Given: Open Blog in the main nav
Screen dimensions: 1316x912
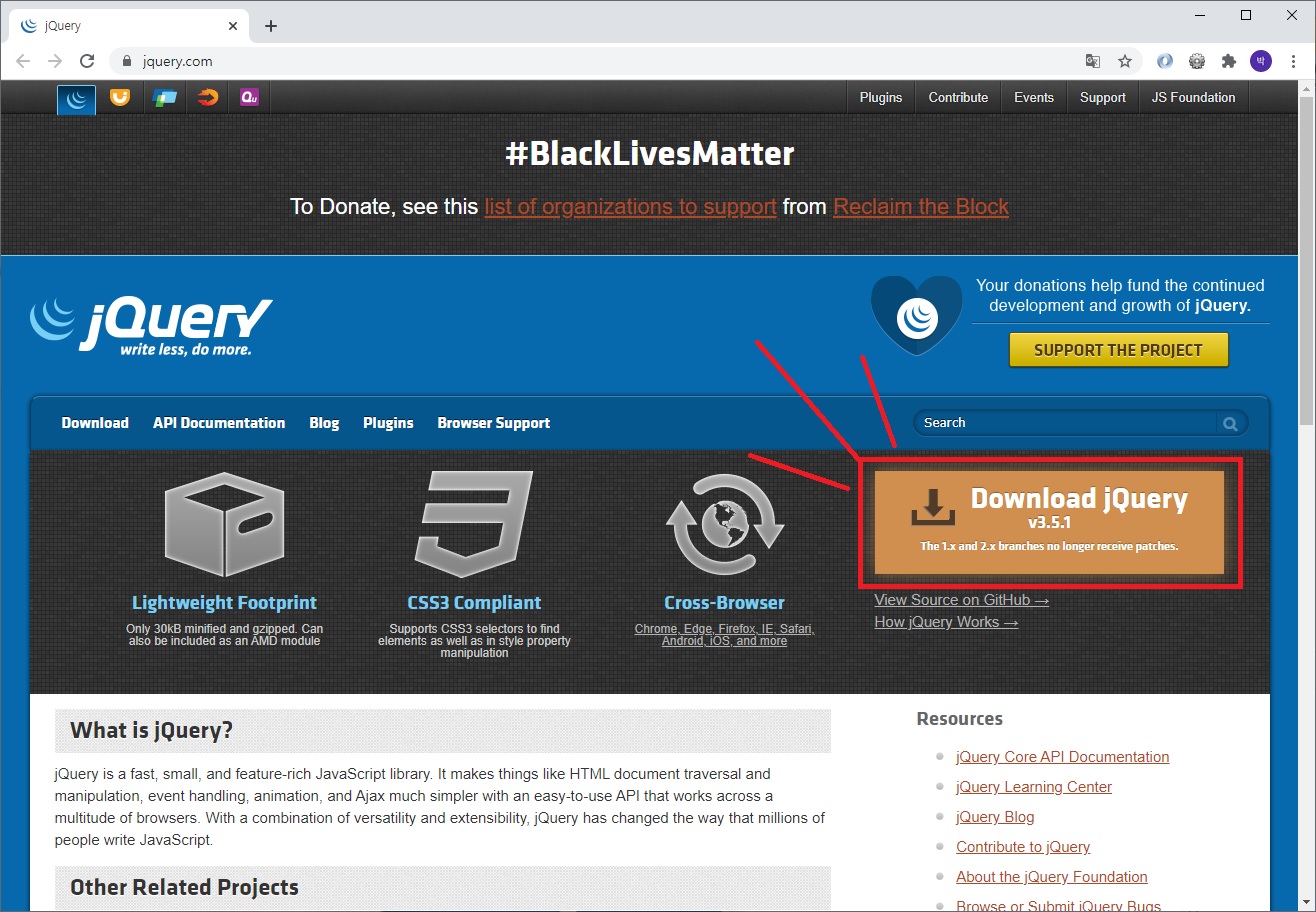Looking at the screenshot, I should point(324,423).
